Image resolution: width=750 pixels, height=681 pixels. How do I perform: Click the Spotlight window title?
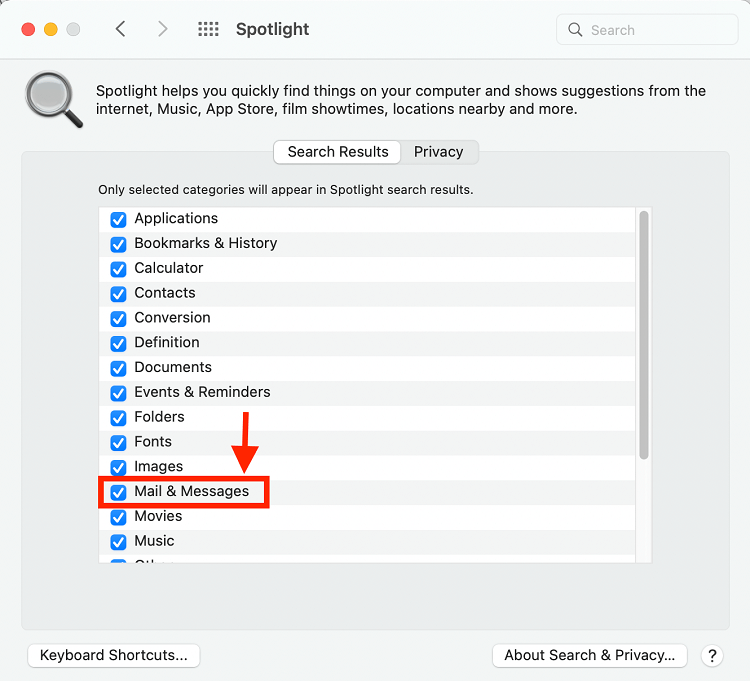click(x=273, y=30)
